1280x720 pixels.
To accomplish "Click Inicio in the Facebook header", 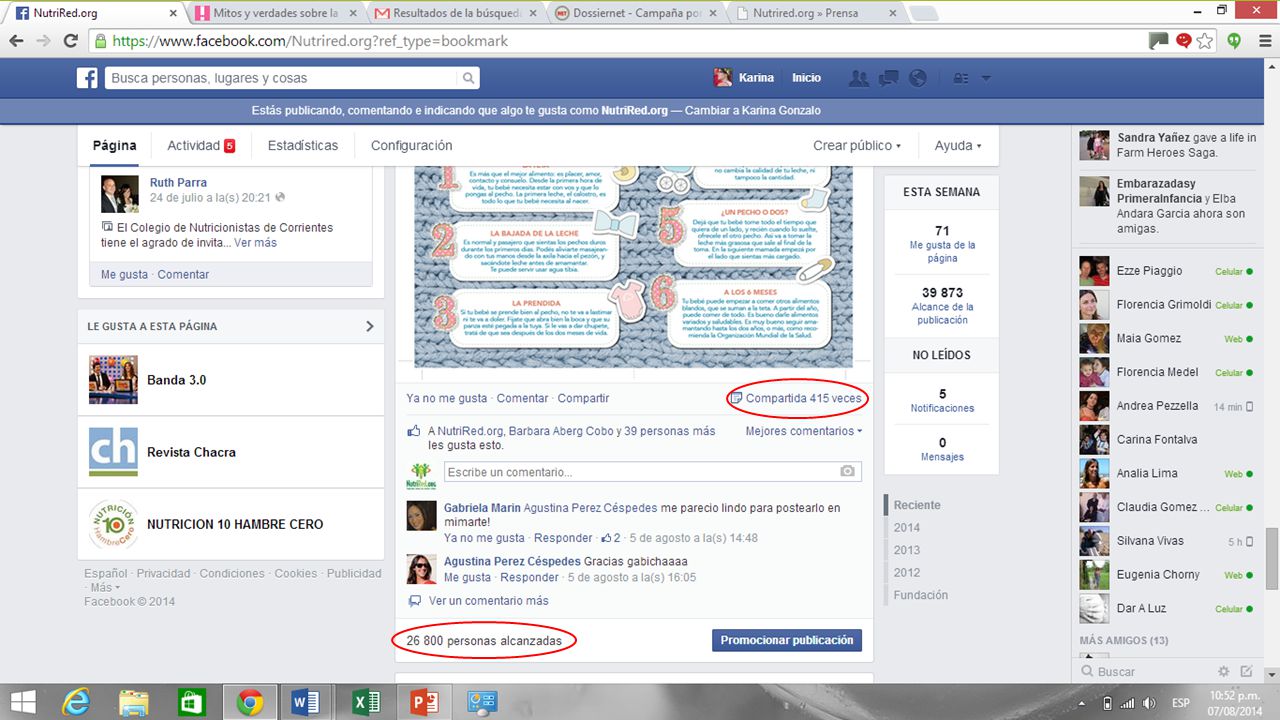I will (x=806, y=78).
